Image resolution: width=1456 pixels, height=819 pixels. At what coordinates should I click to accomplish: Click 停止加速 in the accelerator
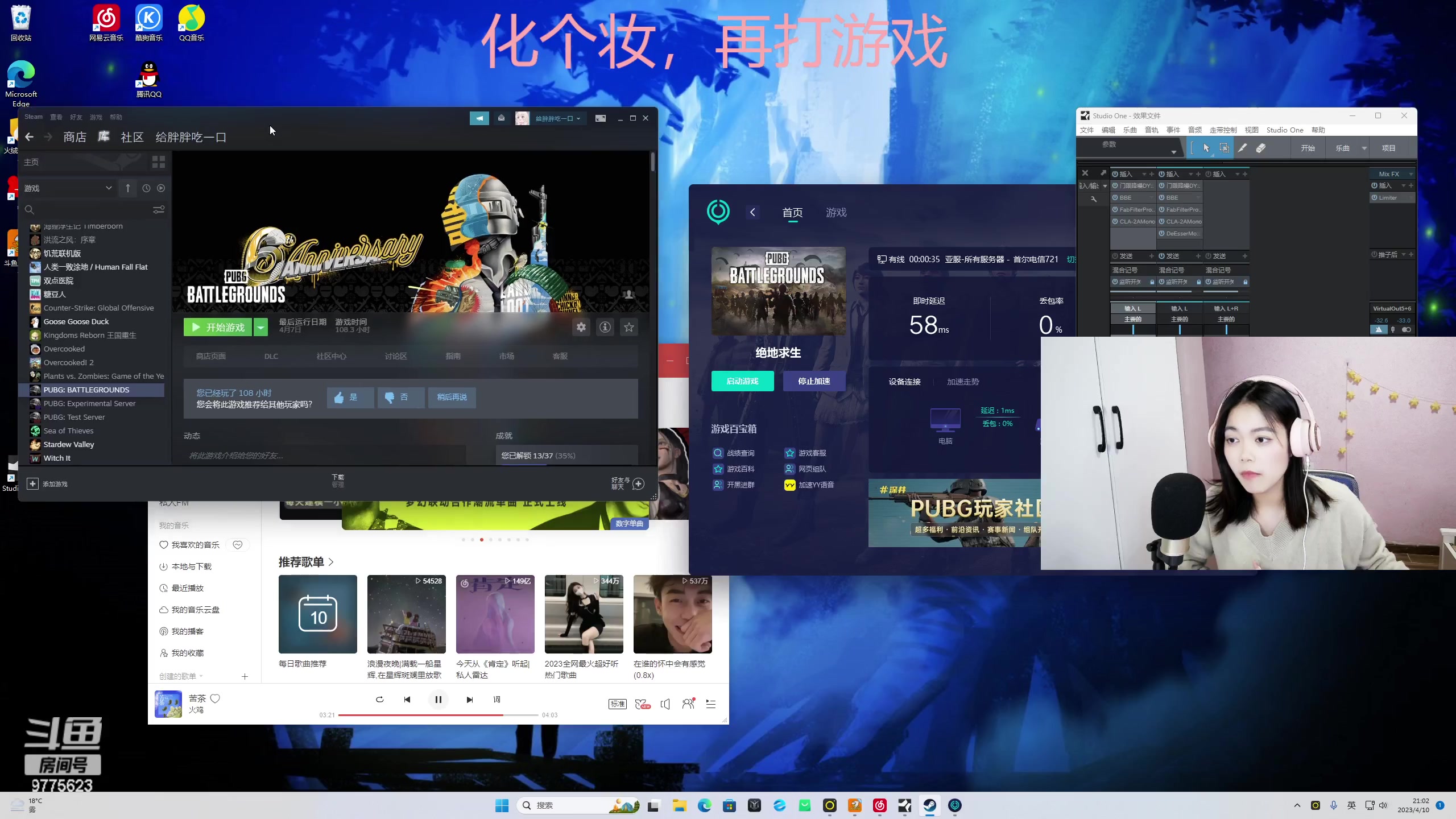pos(814,381)
